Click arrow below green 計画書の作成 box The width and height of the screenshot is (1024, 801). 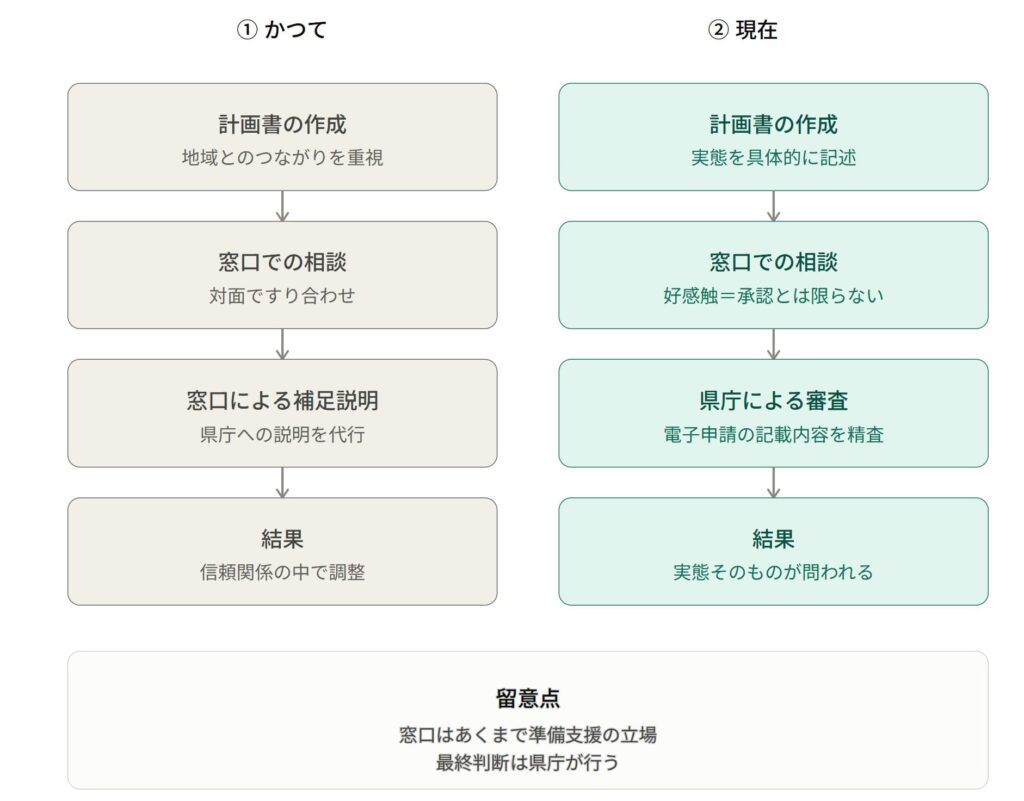773,206
